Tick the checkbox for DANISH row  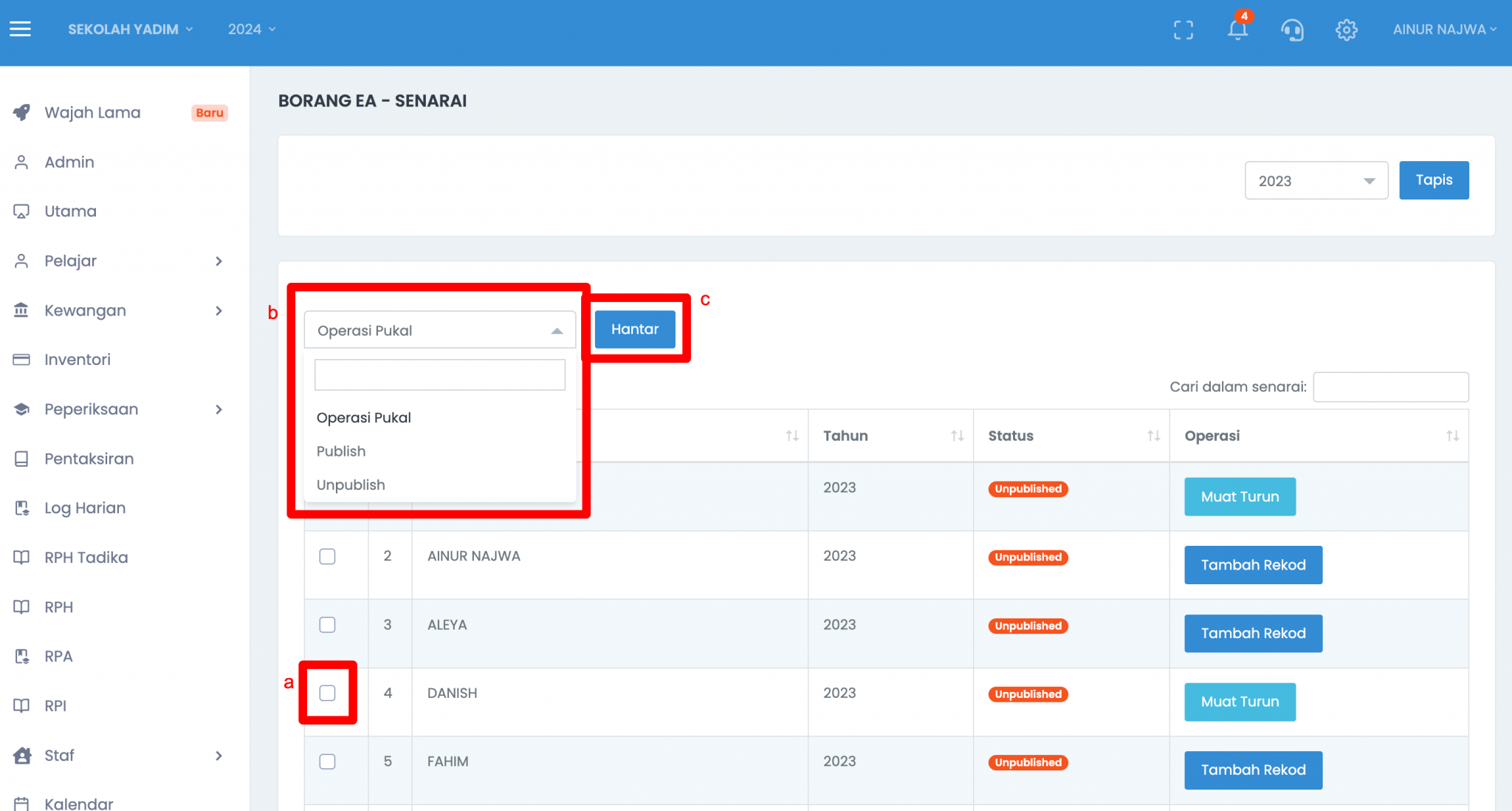pyautogui.click(x=327, y=693)
